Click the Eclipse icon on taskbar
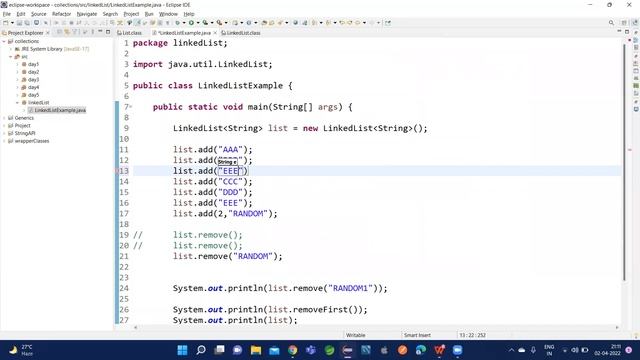Image resolution: width=640 pixels, height=360 pixels. click(x=347, y=350)
